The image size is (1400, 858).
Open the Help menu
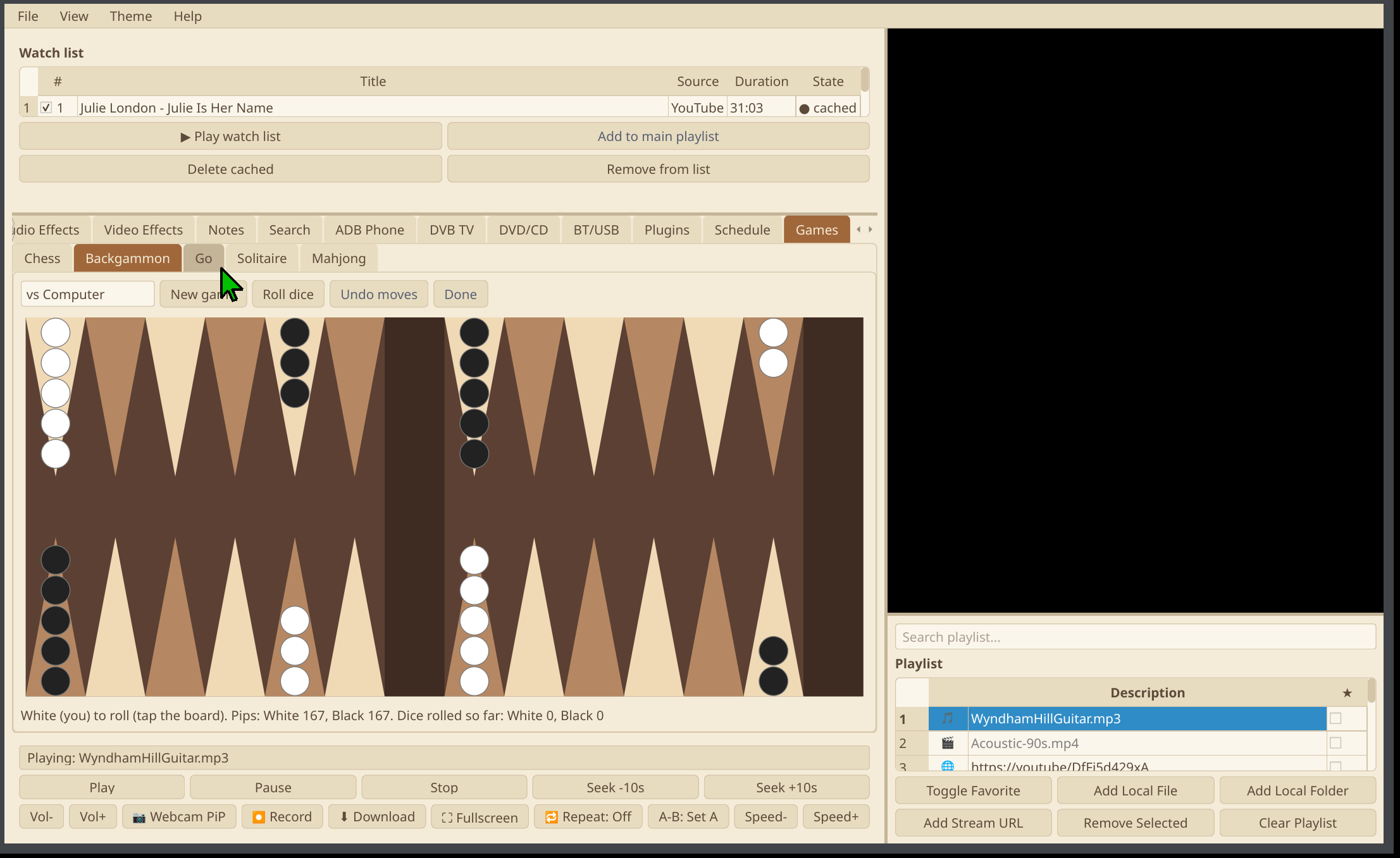point(187,16)
